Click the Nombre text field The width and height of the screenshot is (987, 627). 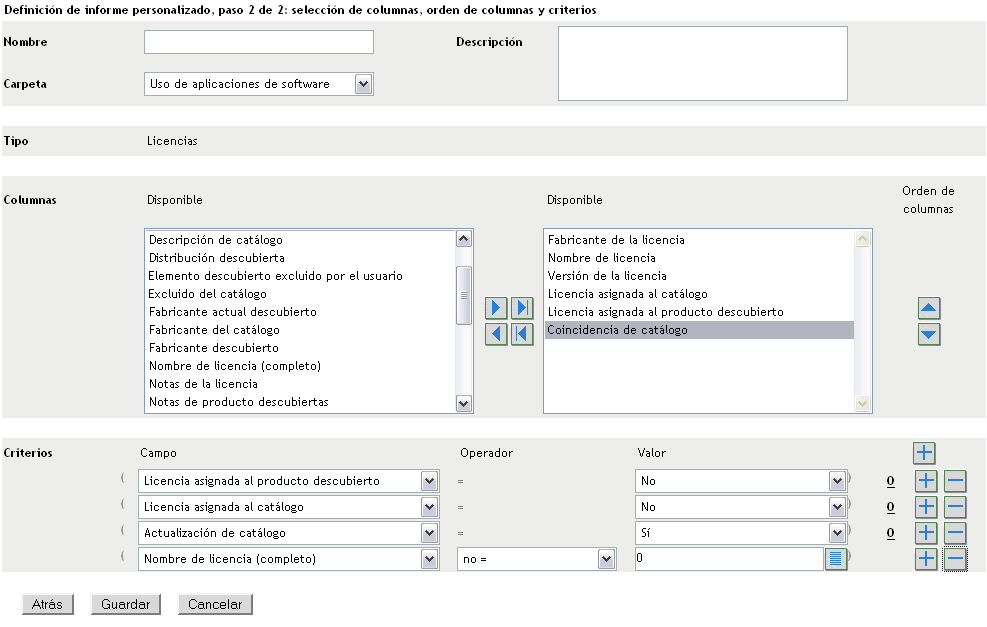coord(259,42)
